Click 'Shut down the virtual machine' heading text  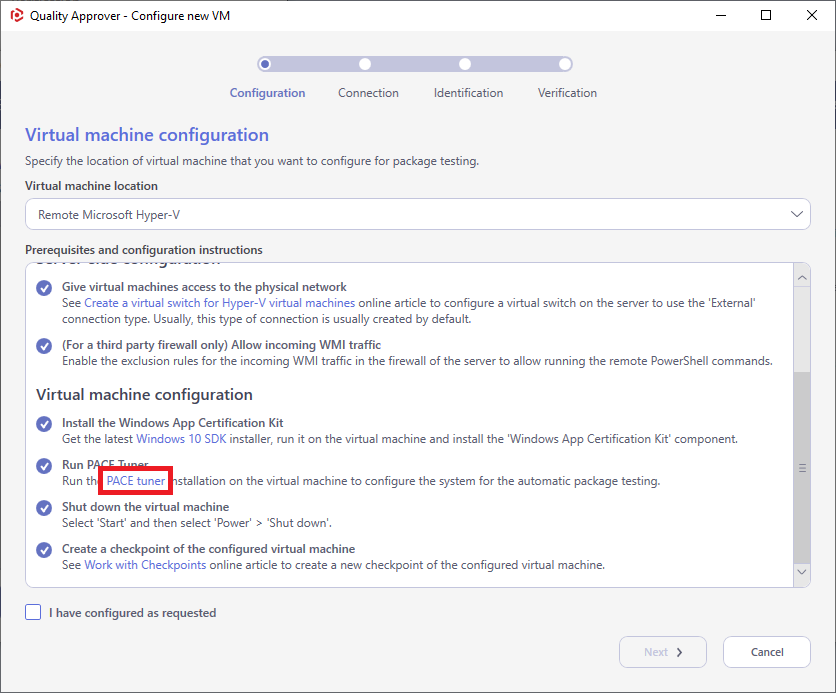coord(146,506)
